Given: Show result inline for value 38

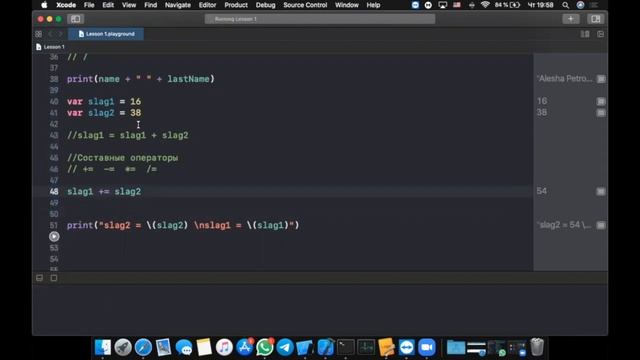Looking at the screenshot, I should [601, 113].
